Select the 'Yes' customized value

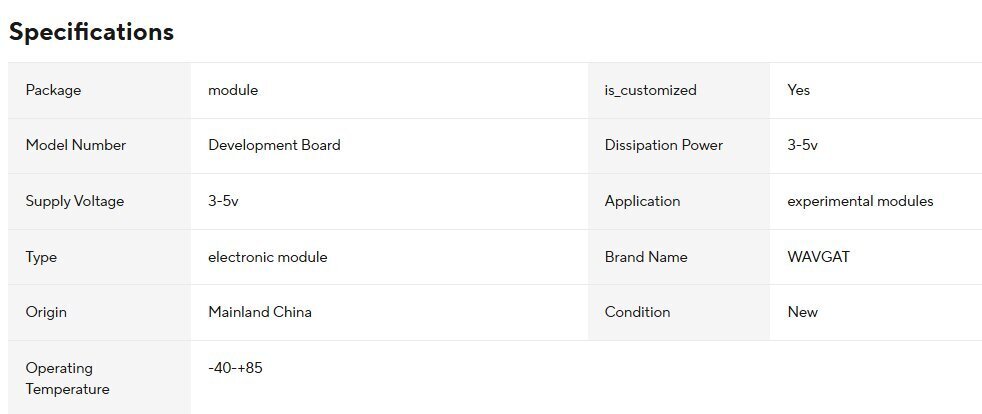(798, 90)
